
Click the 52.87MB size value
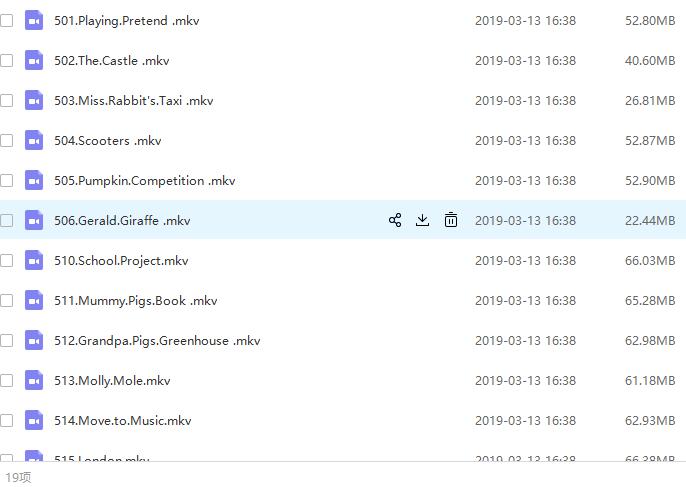[650, 140]
